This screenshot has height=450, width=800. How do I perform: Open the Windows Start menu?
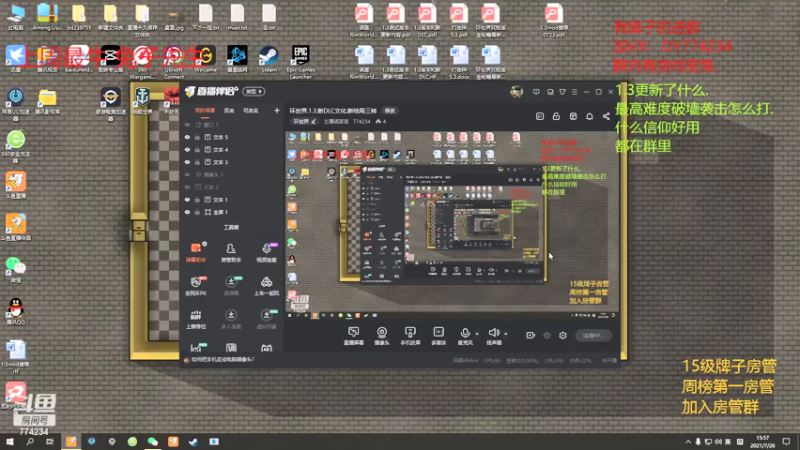(x=10, y=441)
